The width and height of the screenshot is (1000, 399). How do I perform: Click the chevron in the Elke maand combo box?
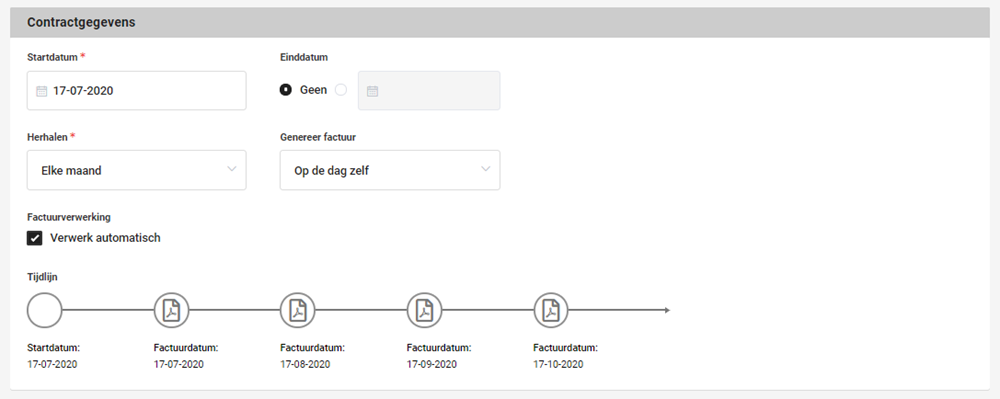232,169
